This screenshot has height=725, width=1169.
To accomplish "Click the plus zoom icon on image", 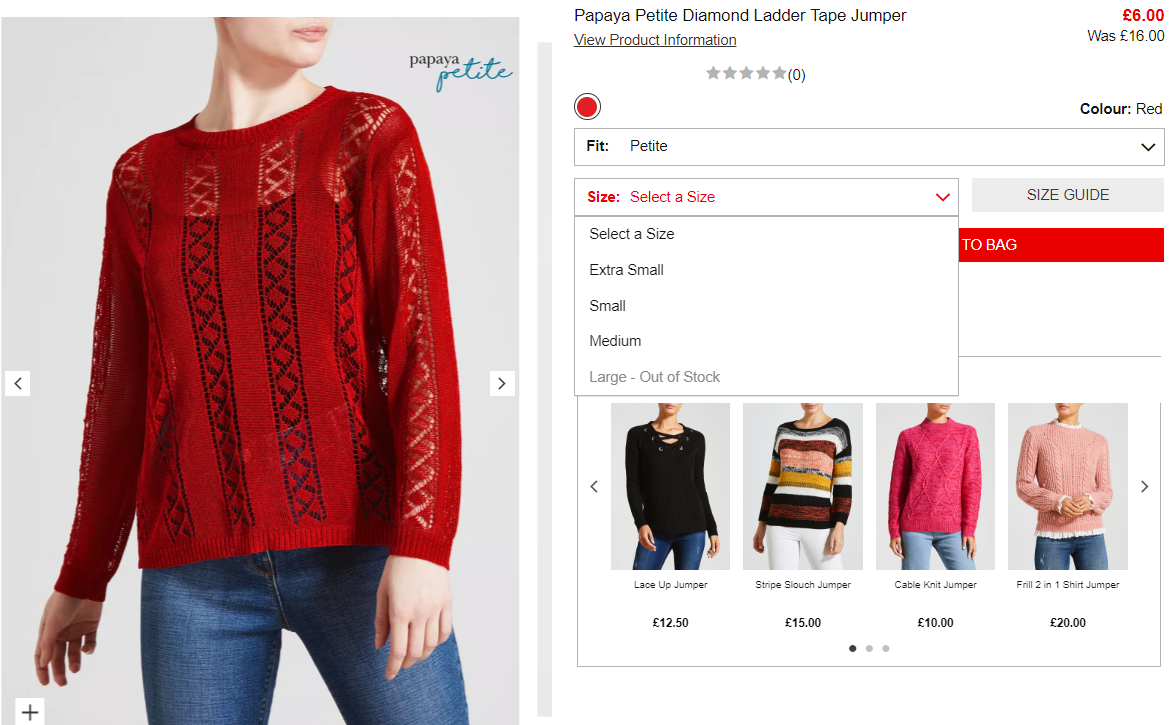I will [x=30, y=712].
